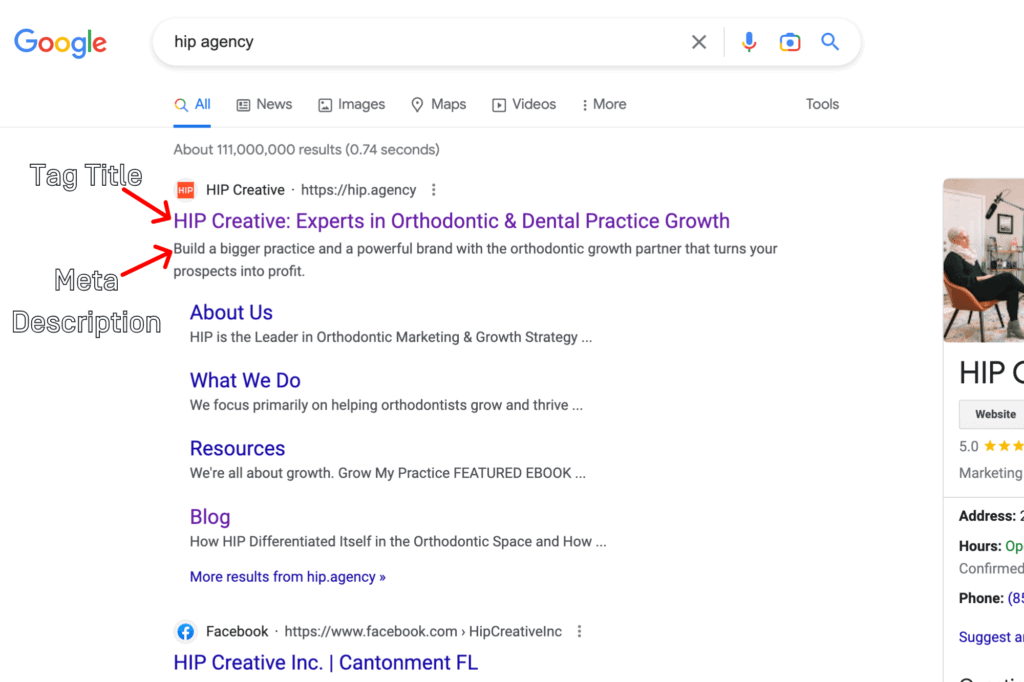1024x682 pixels.
Task: Click the 'We're all about growth' snippet
Action: click(387, 473)
